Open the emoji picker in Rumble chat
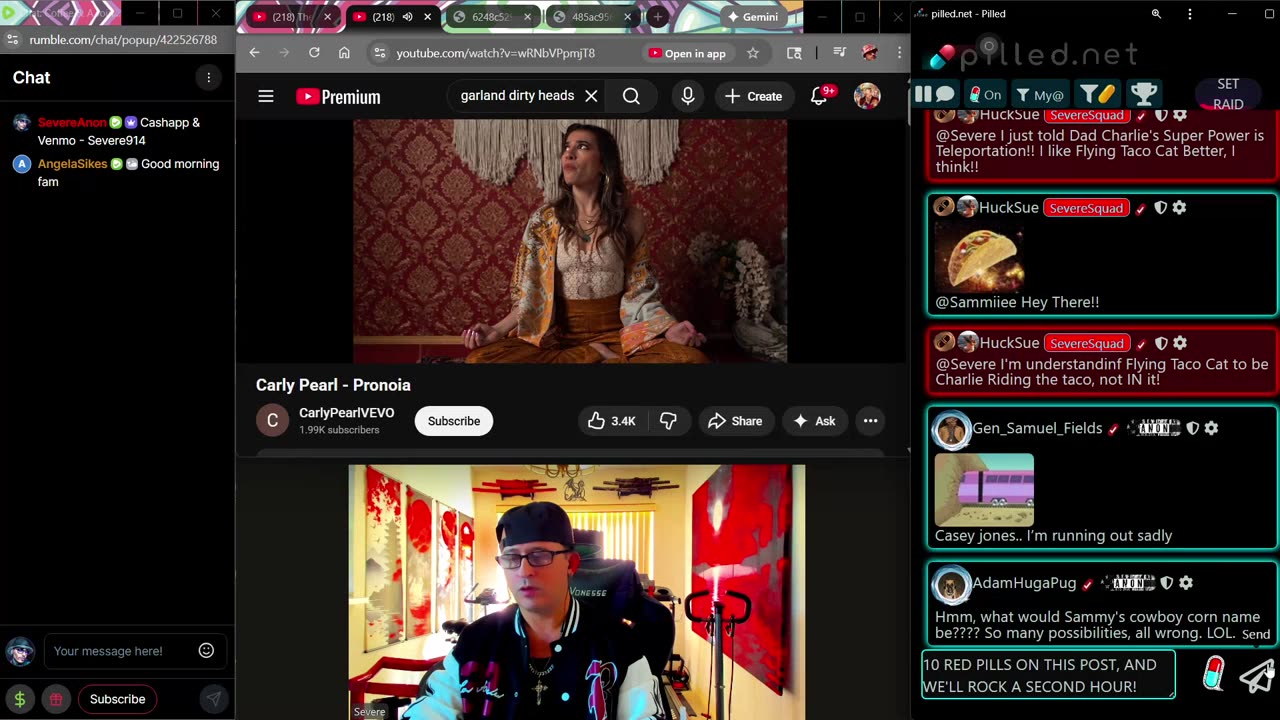Viewport: 1280px width, 720px height. coord(206,651)
